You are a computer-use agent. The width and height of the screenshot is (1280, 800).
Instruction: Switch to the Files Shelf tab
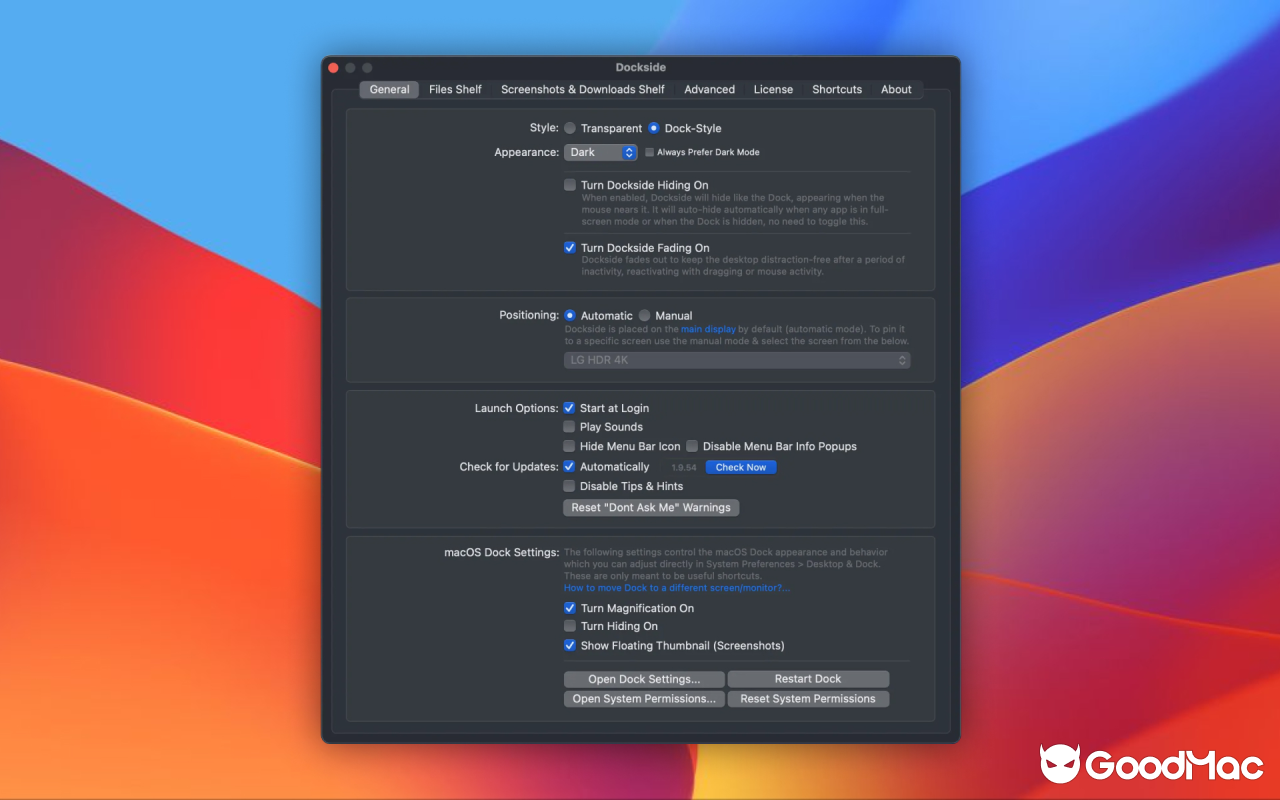(x=455, y=89)
